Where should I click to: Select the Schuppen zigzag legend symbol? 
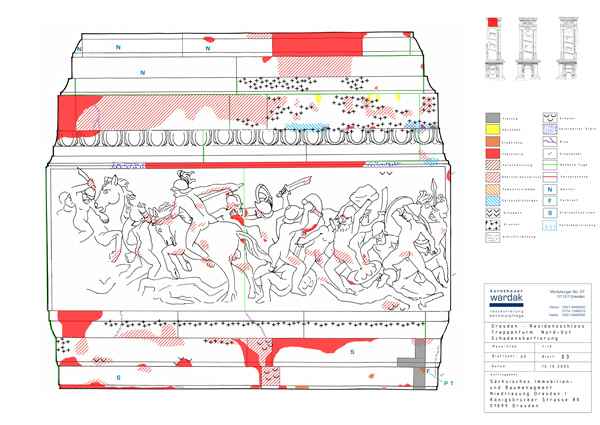491,213
